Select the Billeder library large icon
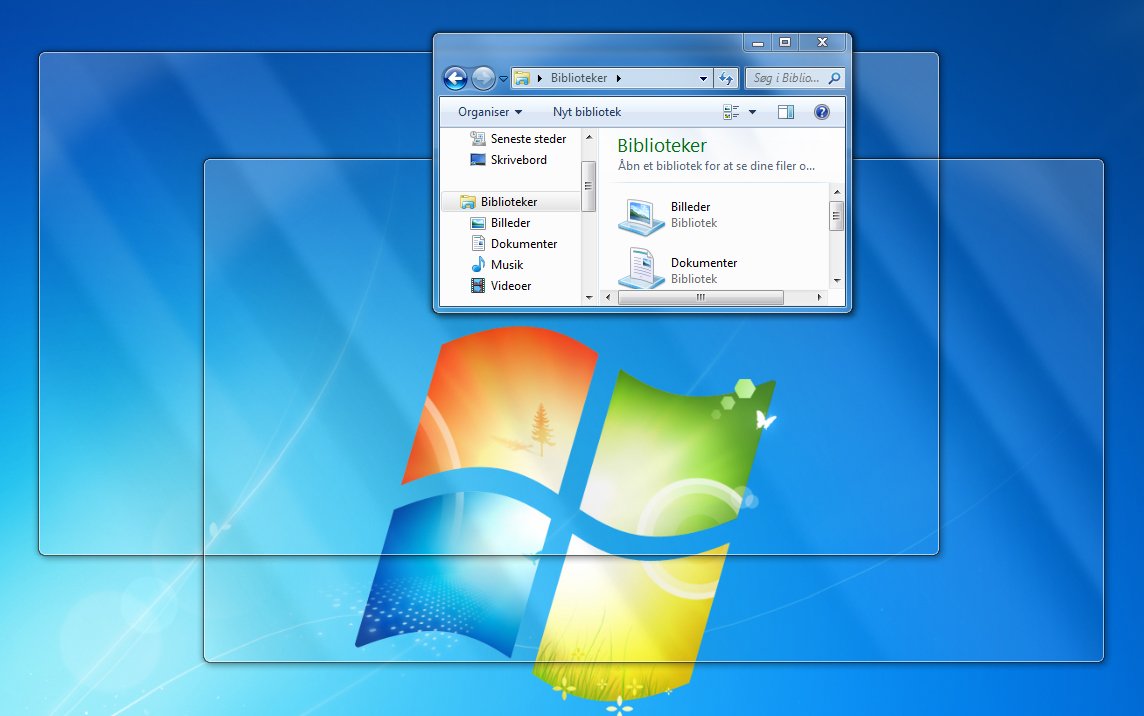 tap(640, 217)
